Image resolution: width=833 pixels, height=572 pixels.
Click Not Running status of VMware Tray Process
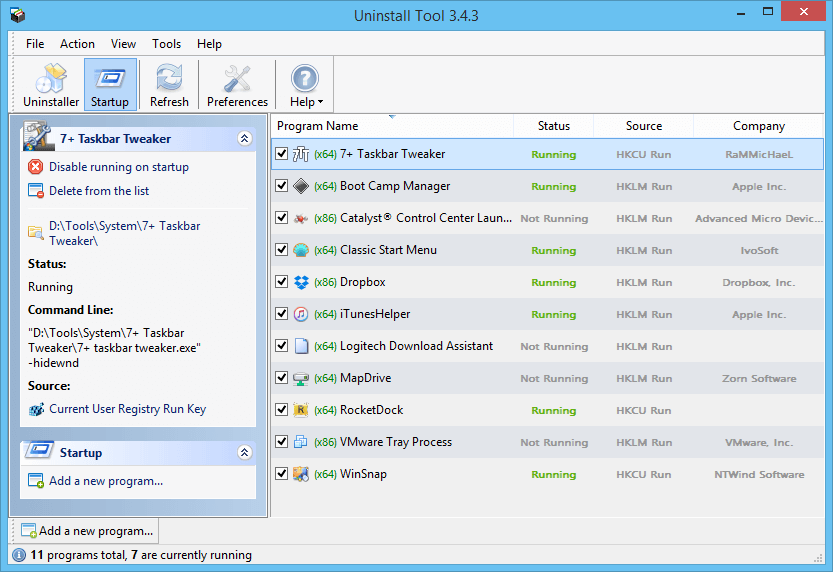[x=554, y=442]
